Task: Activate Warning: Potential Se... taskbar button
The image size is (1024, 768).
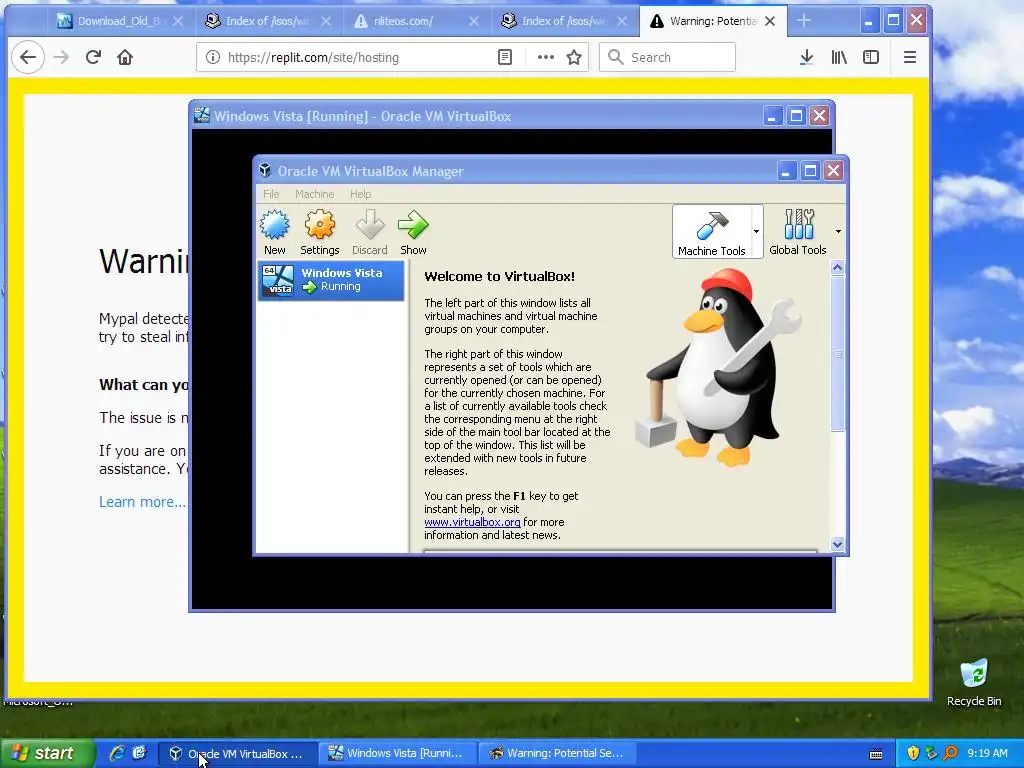Action: point(557,754)
